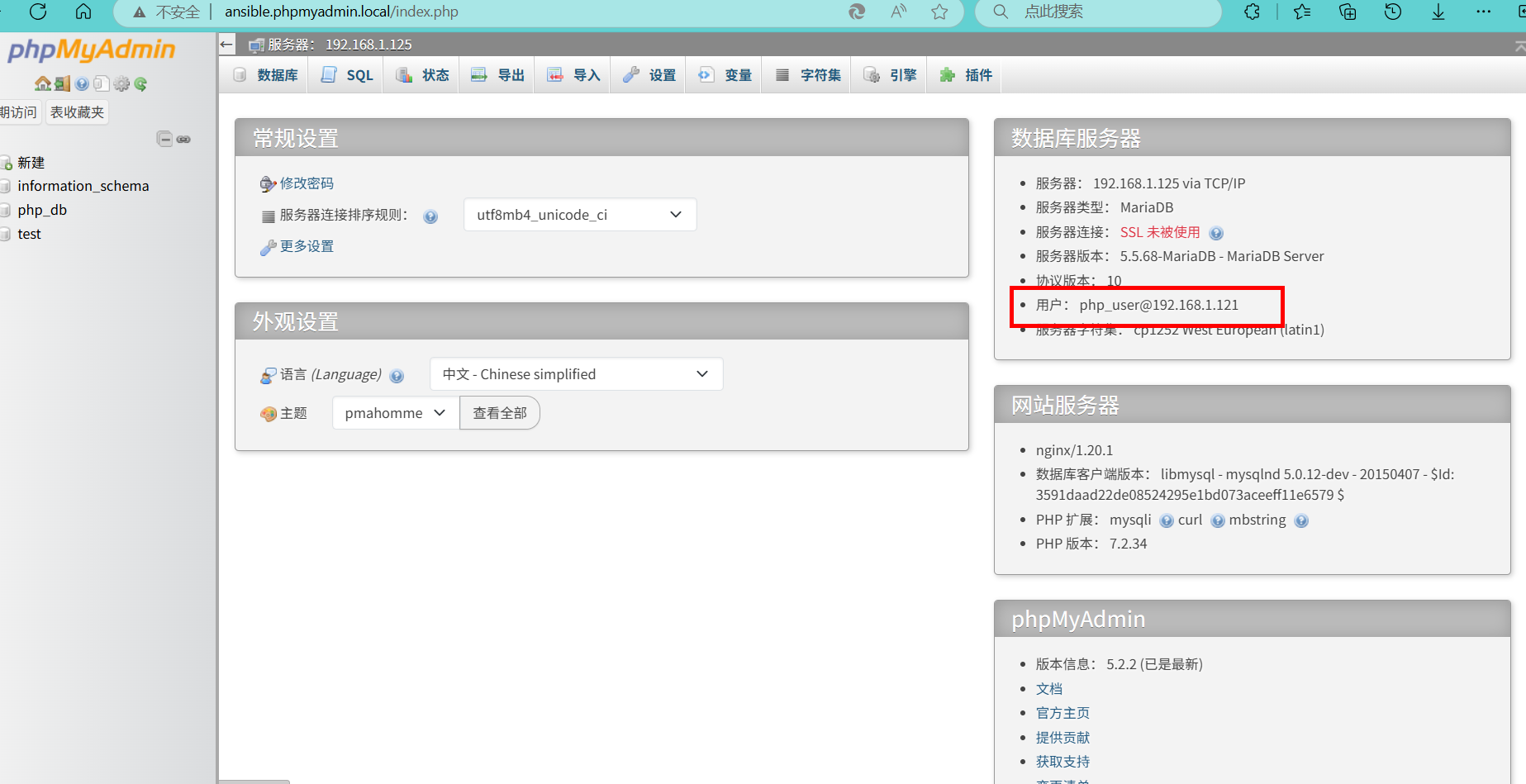Click the 修改密码 change password link

click(307, 183)
